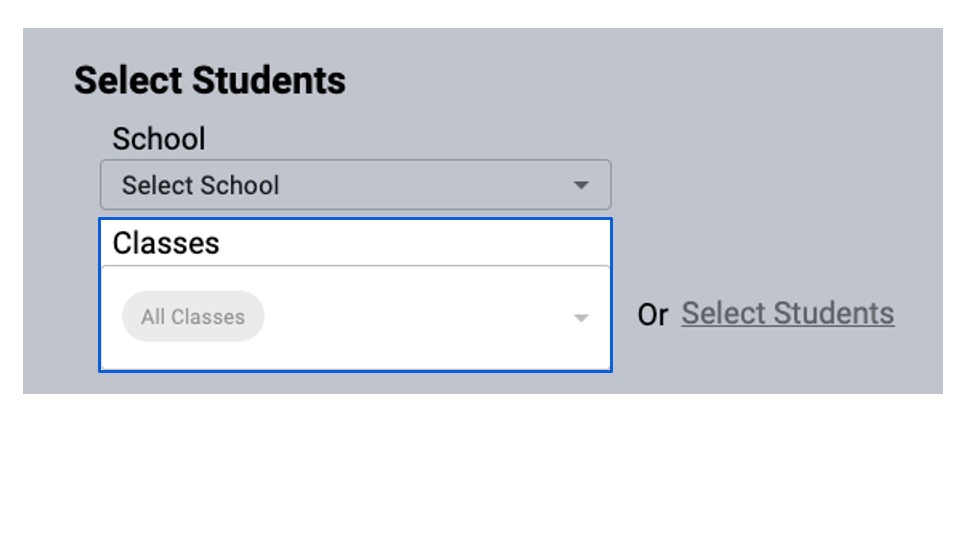Follow the "Select Students" link
This screenshot has height=540, width=960.
click(x=787, y=314)
